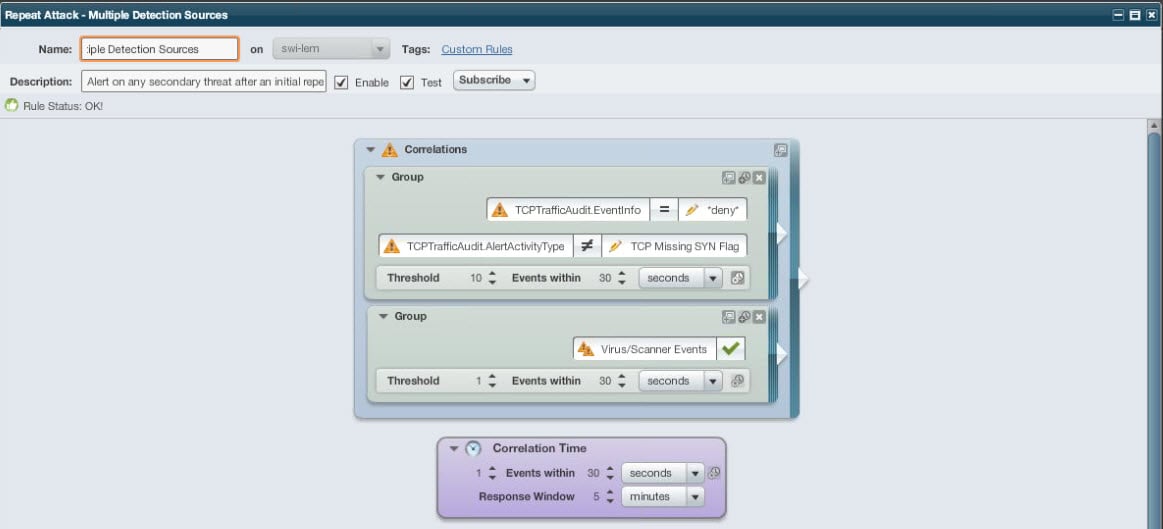Click the link icon in first Group header
The image size is (1163, 529).
(745, 178)
